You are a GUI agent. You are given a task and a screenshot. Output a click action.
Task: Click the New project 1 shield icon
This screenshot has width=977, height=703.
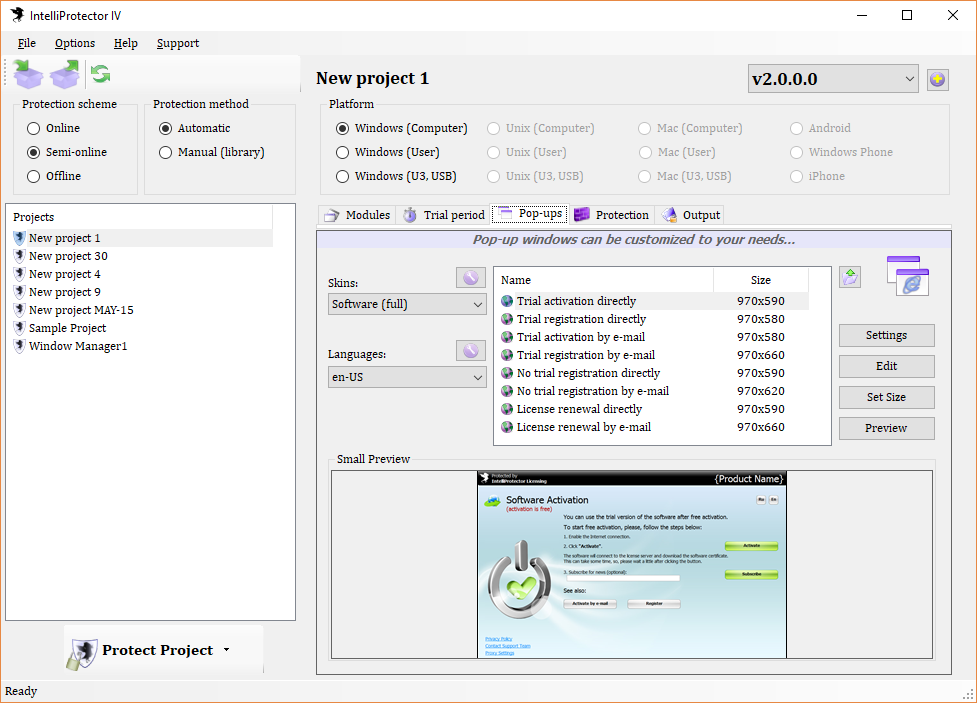(20, 238)
